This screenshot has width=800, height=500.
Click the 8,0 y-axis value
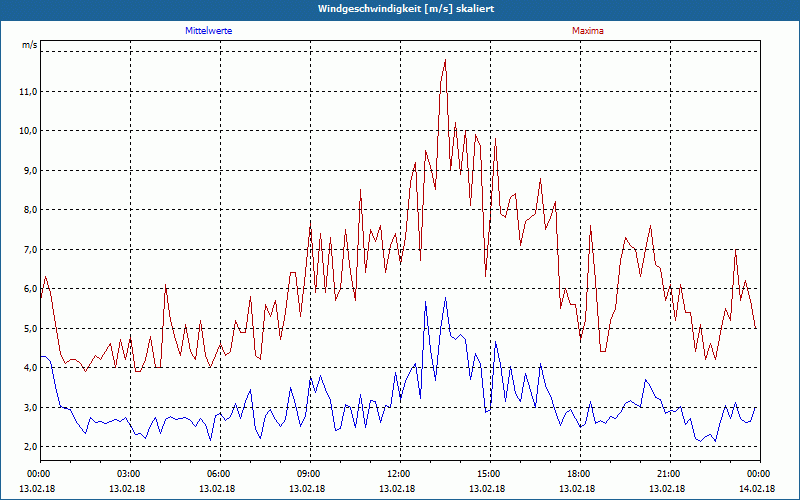click(x=31, y=210)
